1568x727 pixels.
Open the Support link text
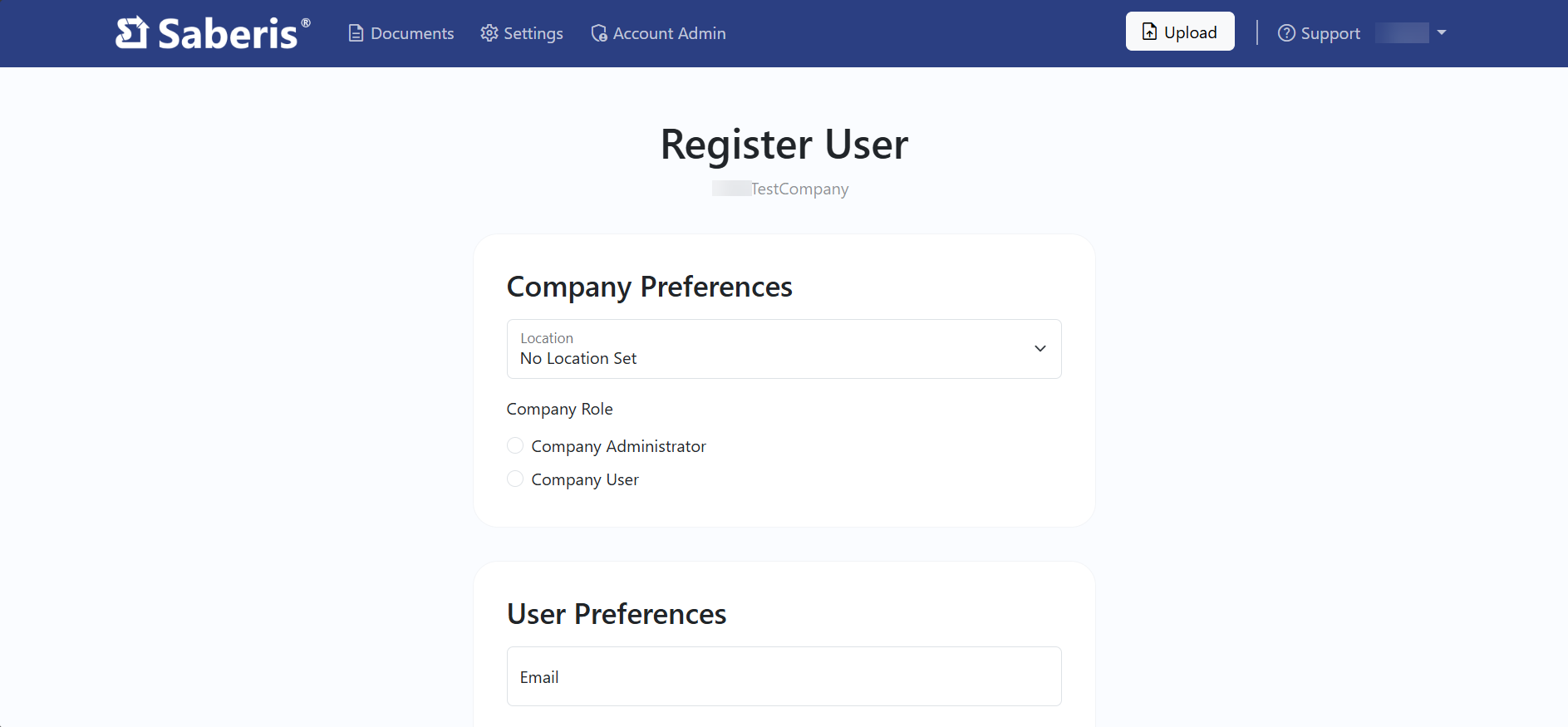pos(1330,33)
